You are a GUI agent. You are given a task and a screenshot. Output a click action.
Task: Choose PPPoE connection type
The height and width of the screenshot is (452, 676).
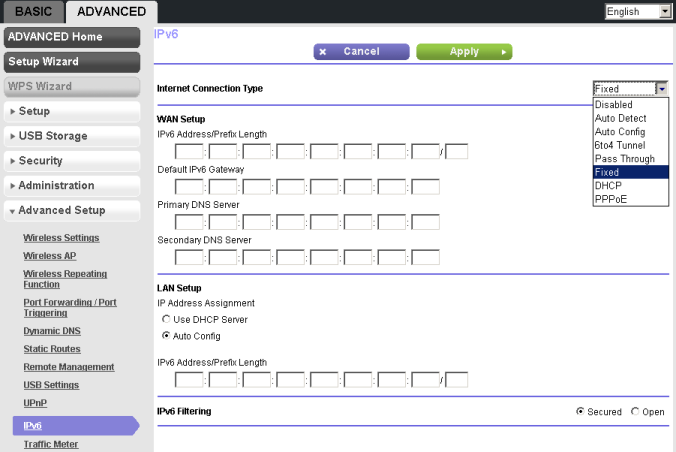click(631, 199)
